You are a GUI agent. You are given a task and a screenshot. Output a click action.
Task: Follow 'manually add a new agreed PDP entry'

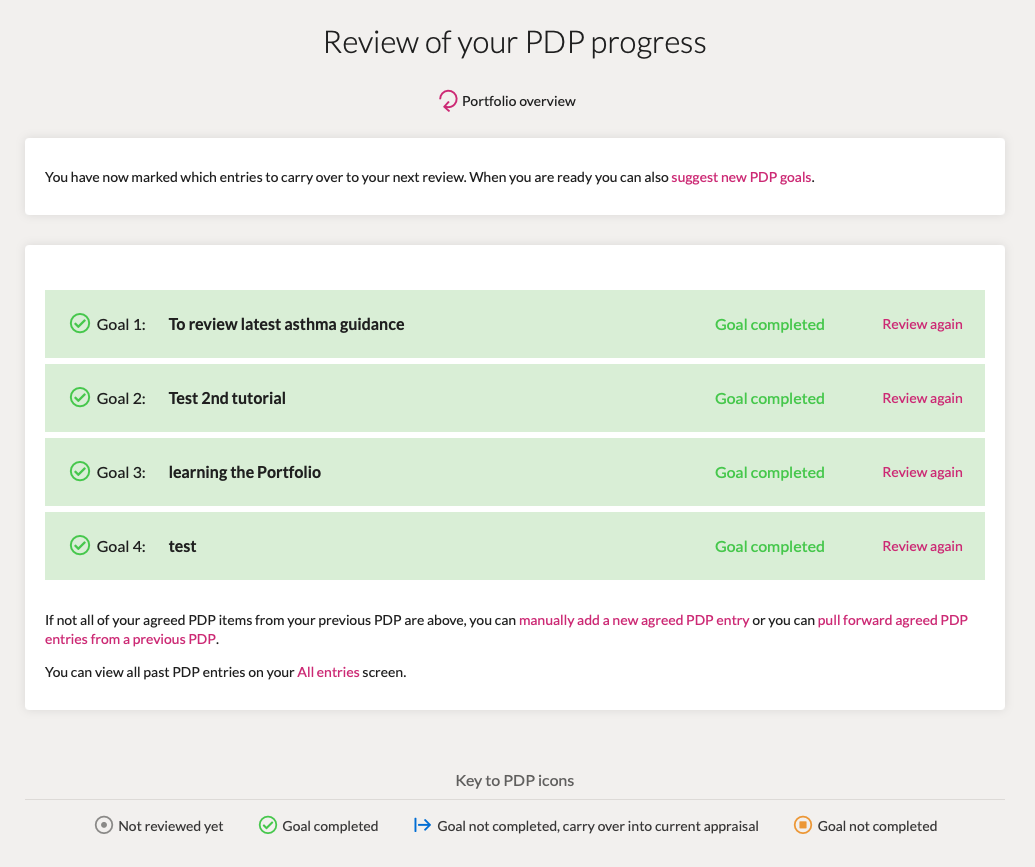tap(634, 620)
